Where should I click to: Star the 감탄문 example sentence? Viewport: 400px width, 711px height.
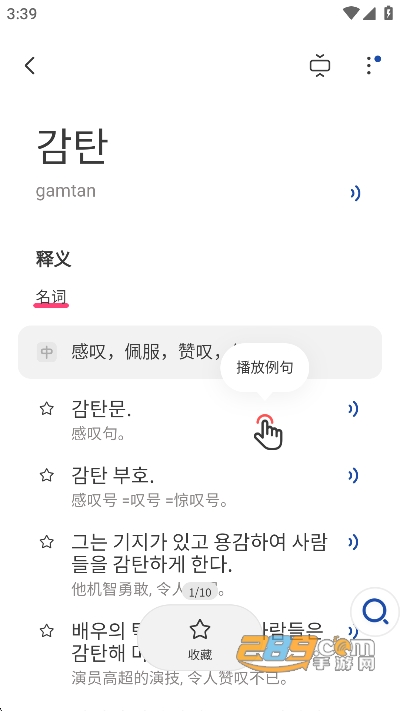coord(47,409)
